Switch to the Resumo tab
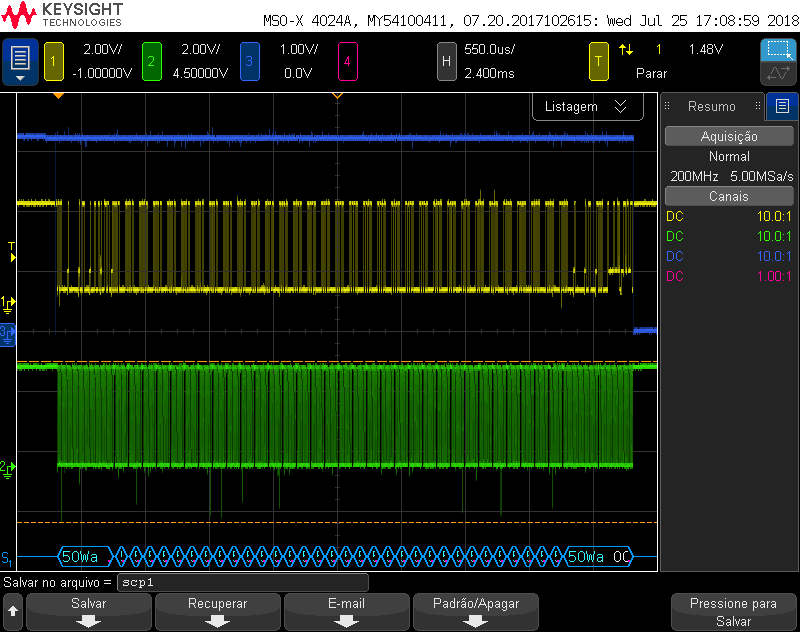Screen dimensions: 800x632 [712, 107]
